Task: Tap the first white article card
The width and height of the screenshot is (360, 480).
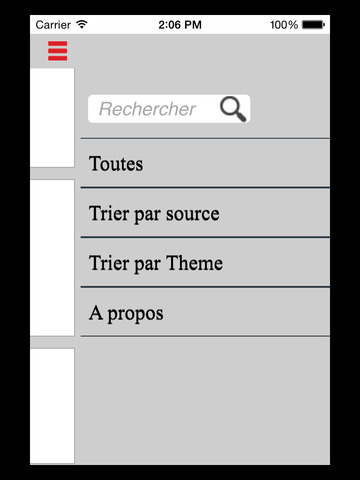Action: pos(52,118)
